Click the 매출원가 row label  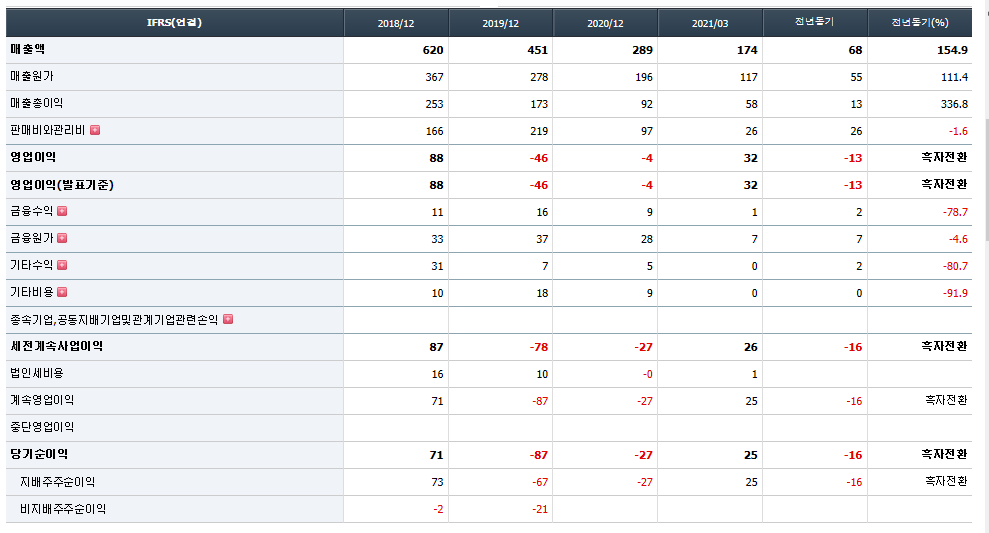[32, 76]
